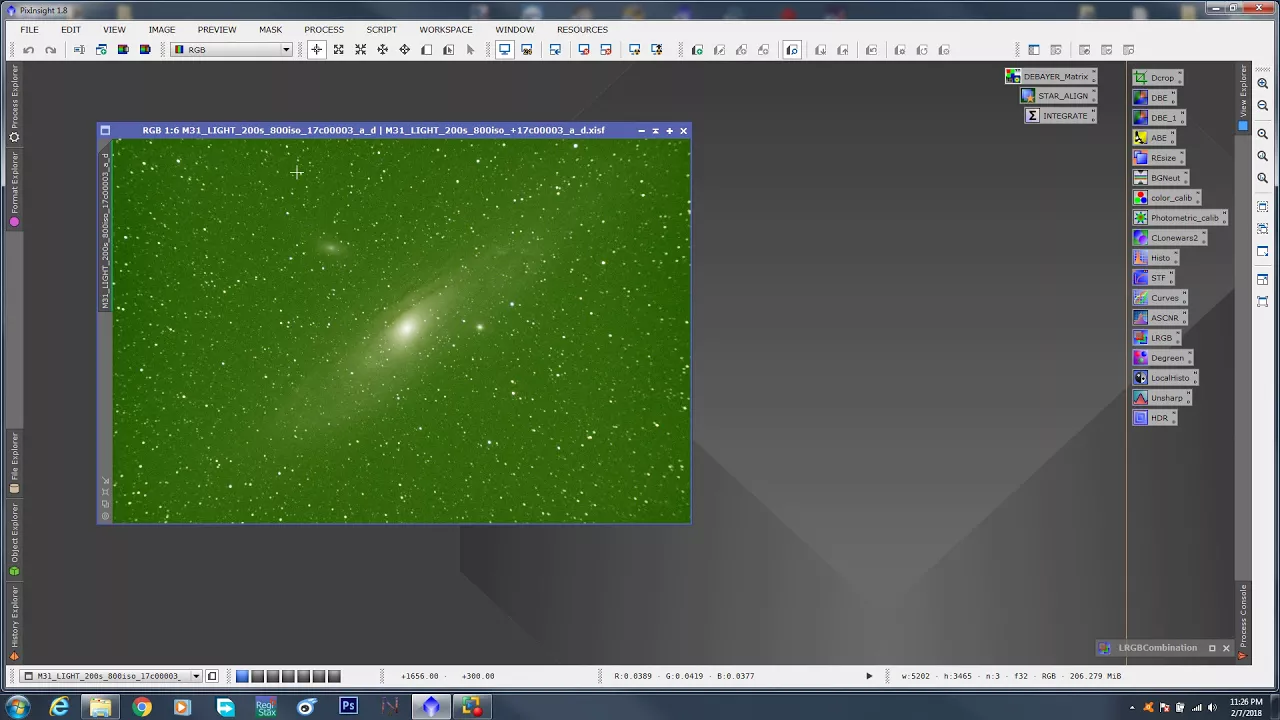Expand the Process Console side tab
The width and height of the screenshot is (1280, 720).
[1243, 622]
